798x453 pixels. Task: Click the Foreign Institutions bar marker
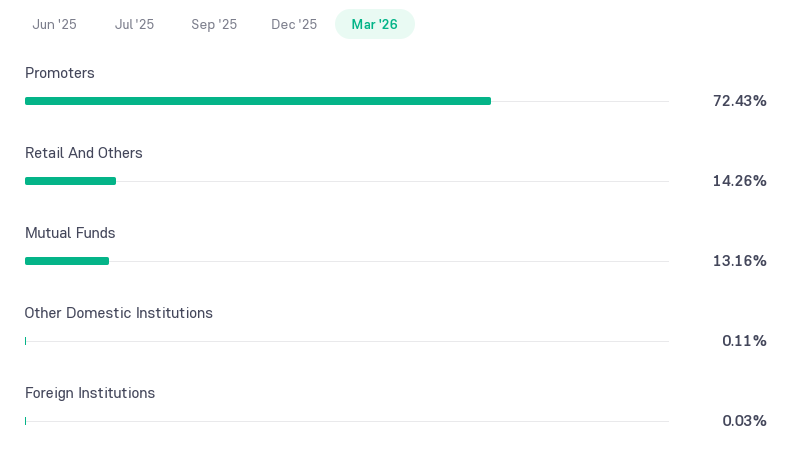25,421
